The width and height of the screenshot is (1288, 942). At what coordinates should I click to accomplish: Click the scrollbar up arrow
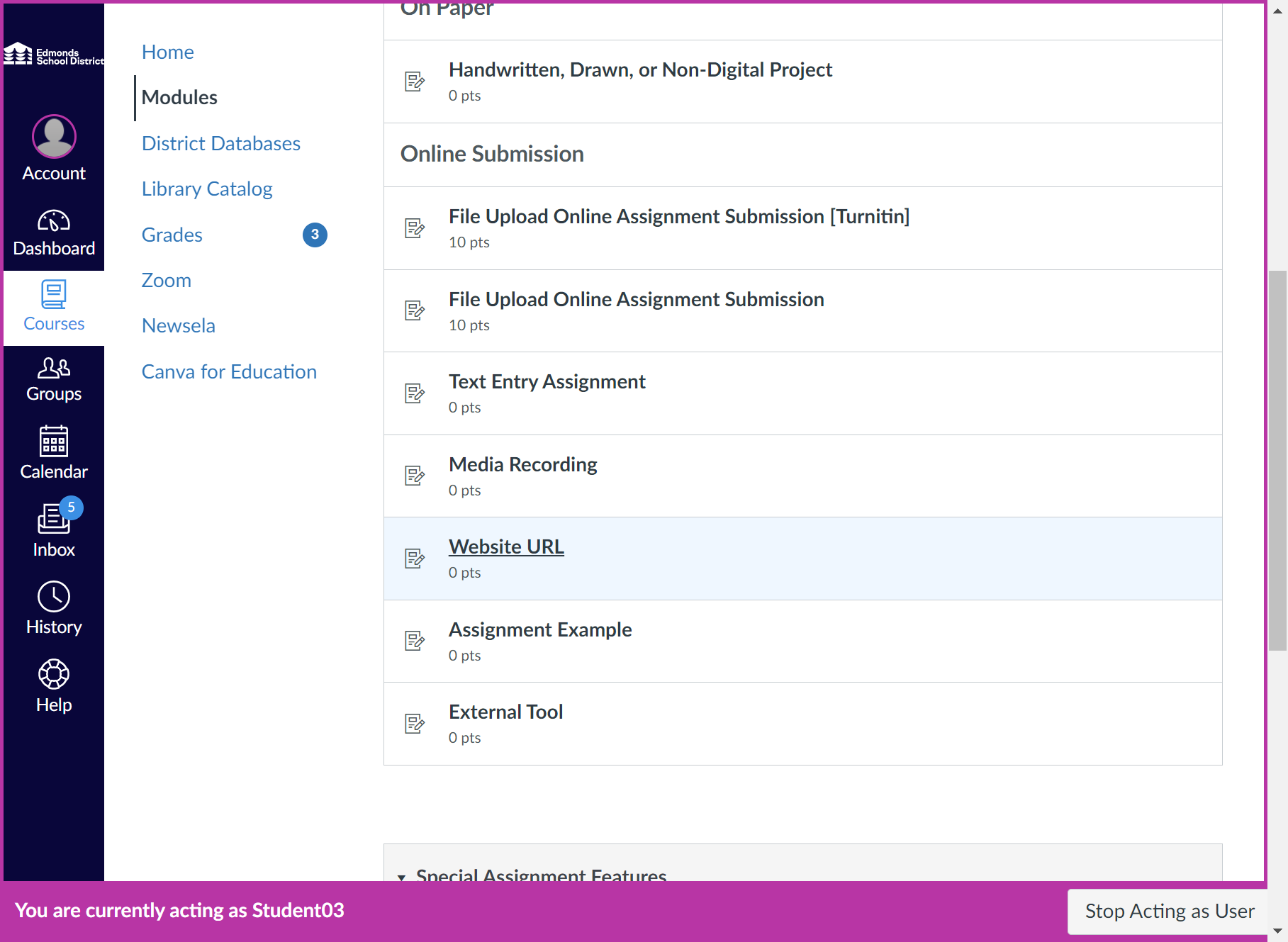tap(1277, 11)
